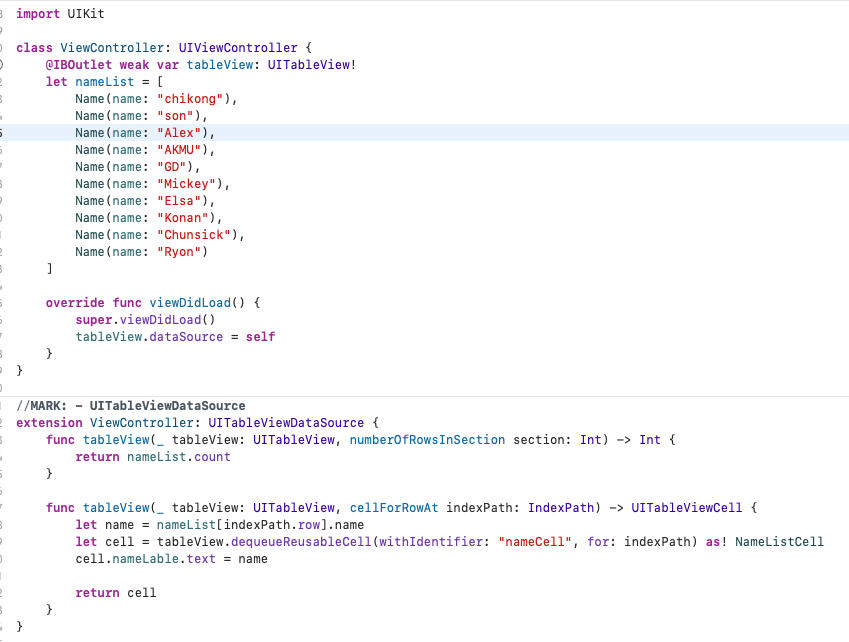Click the "//MARK: - UITableViewDataSource" comment

pyautogui.click(x=130, y=405)
